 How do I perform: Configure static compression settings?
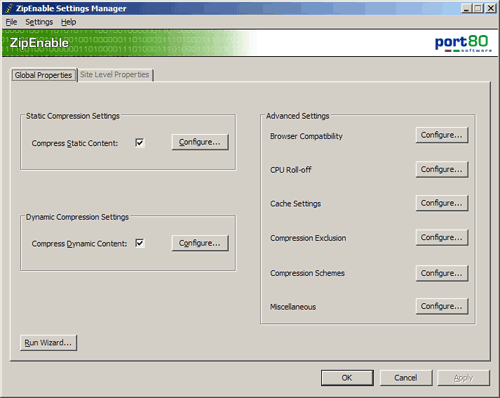point(200,142)
